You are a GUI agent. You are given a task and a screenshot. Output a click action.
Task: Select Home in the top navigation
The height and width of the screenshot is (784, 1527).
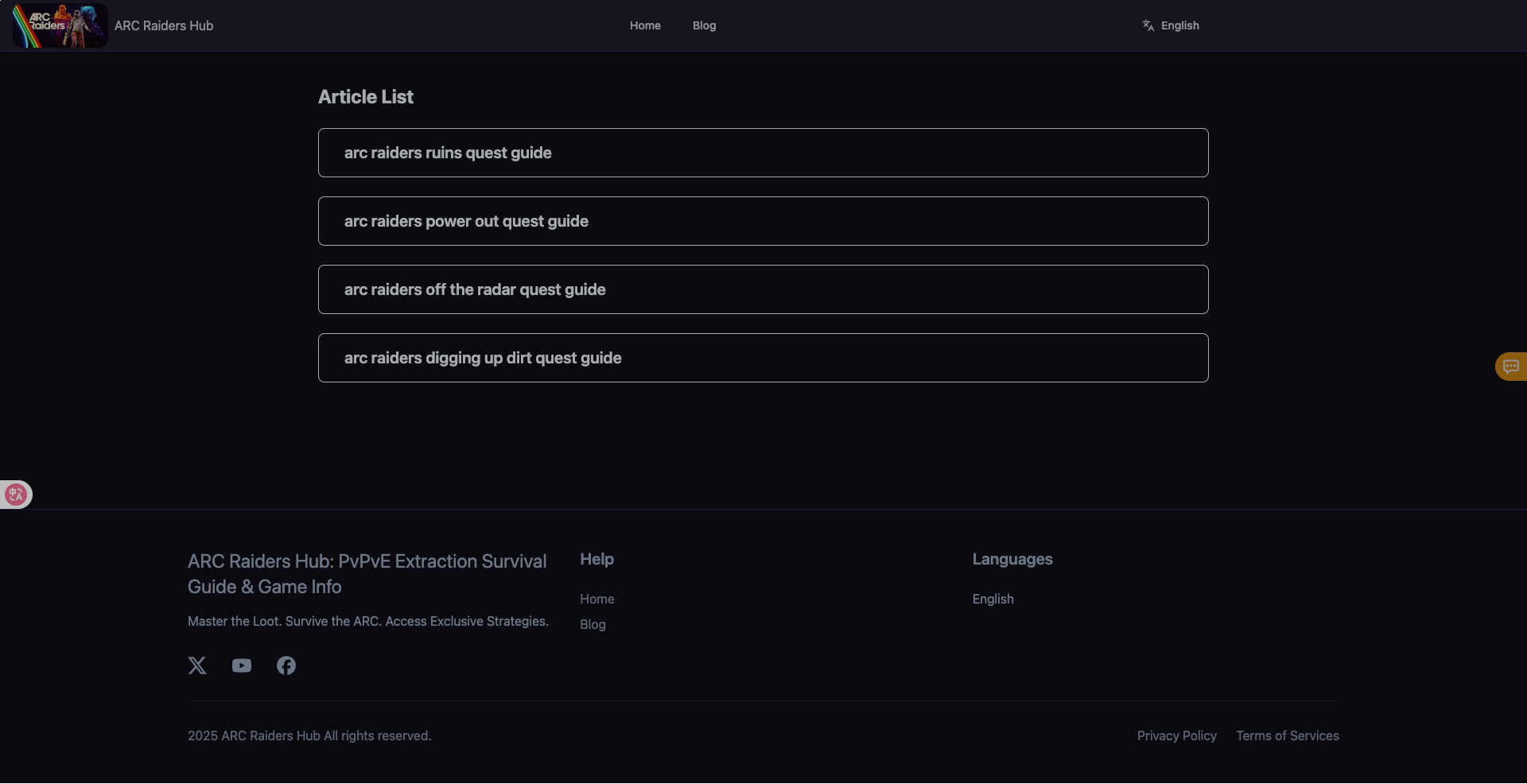pos(644,25)
